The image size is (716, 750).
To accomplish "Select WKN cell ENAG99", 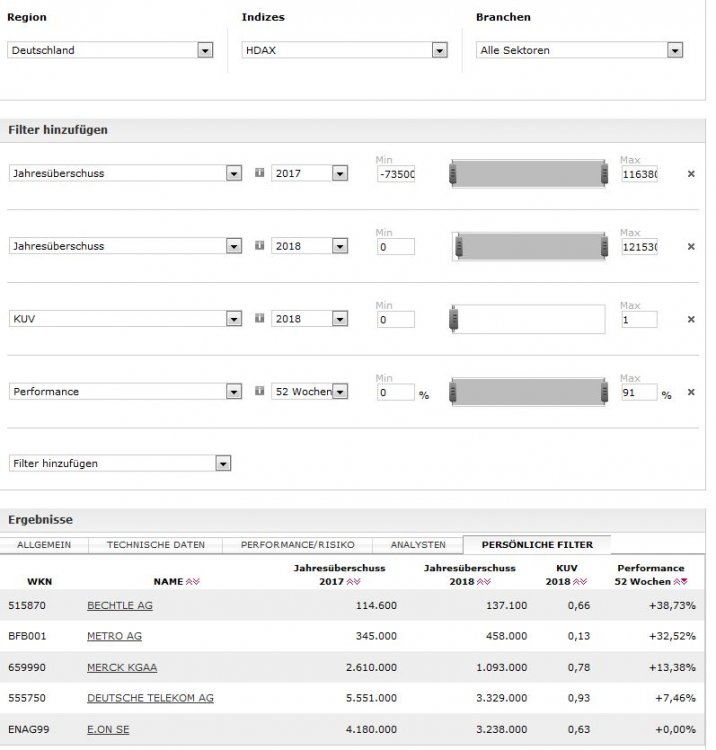I will [28, 729].
